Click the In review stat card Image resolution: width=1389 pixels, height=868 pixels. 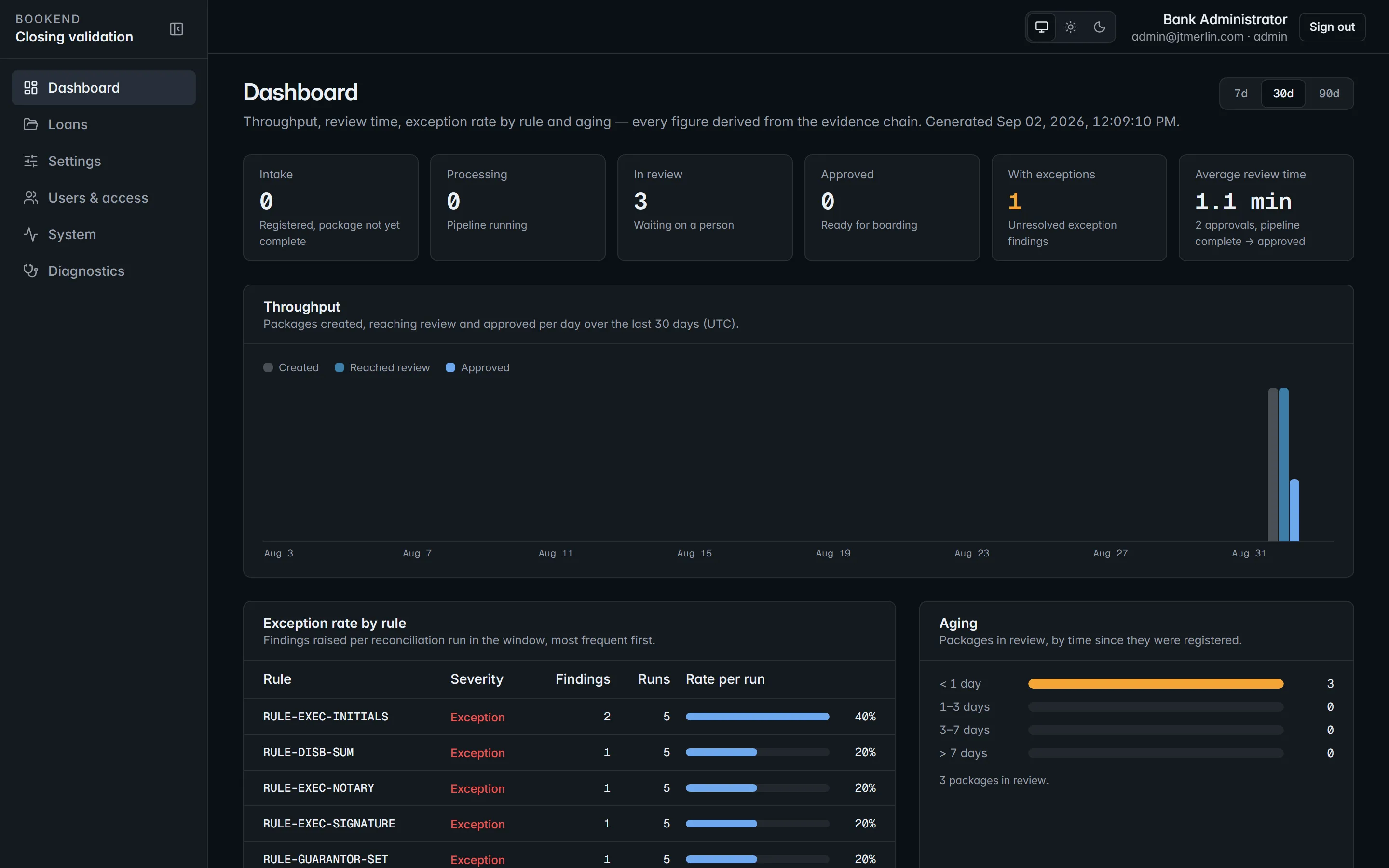click(705, 208)
